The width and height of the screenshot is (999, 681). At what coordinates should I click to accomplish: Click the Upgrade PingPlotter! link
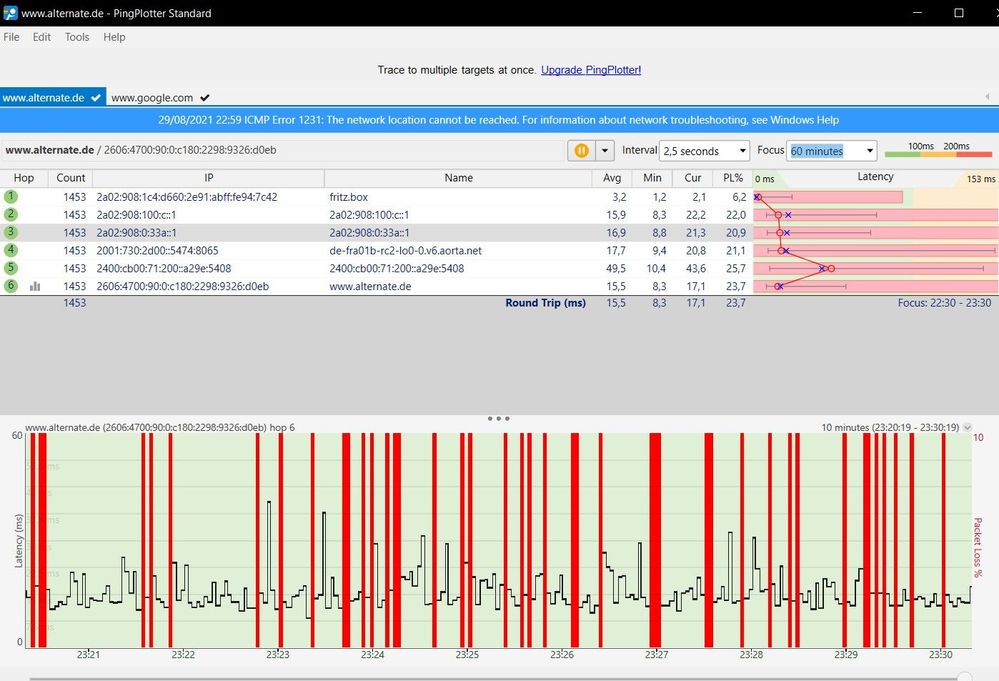pos(591,70)
